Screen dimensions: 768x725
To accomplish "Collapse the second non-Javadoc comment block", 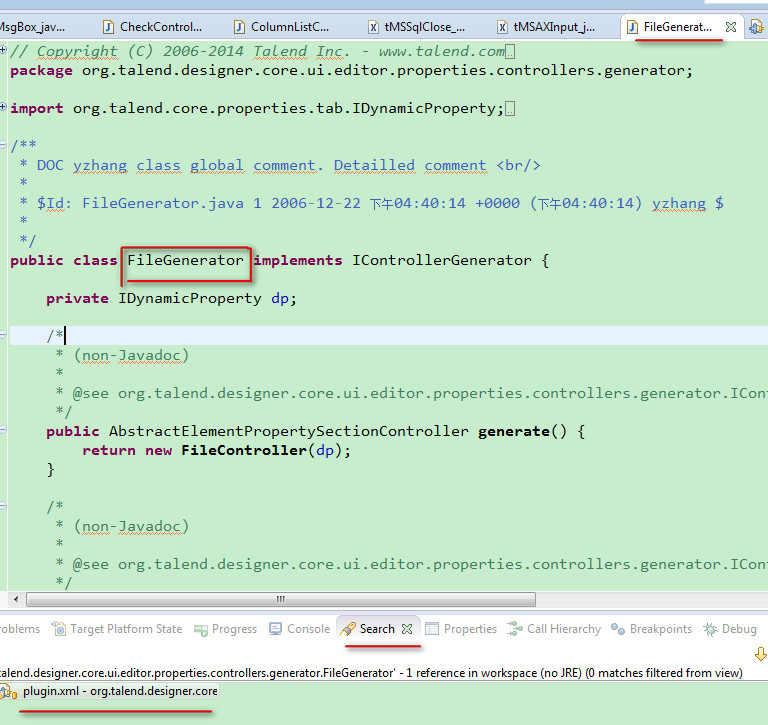I will tap(3, 506).
